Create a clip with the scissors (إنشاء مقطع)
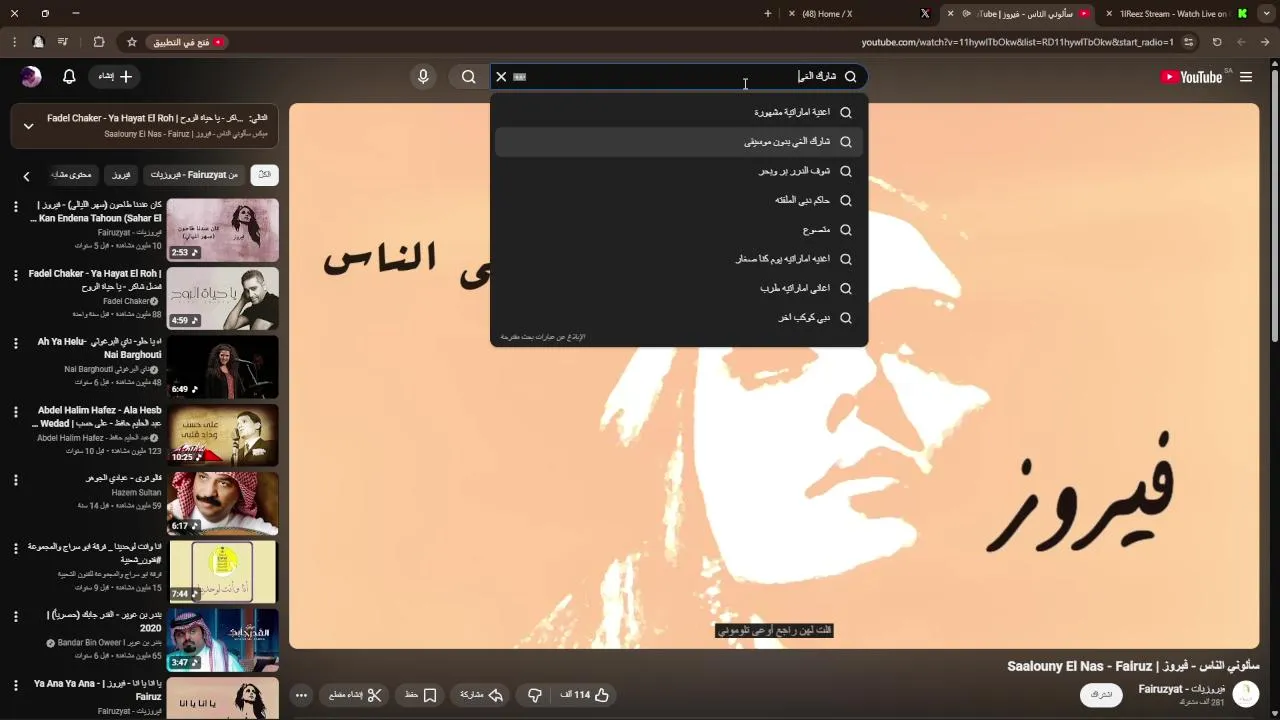Image resolution: width=1280 pixels, height=720 pixels. [356, 695]
